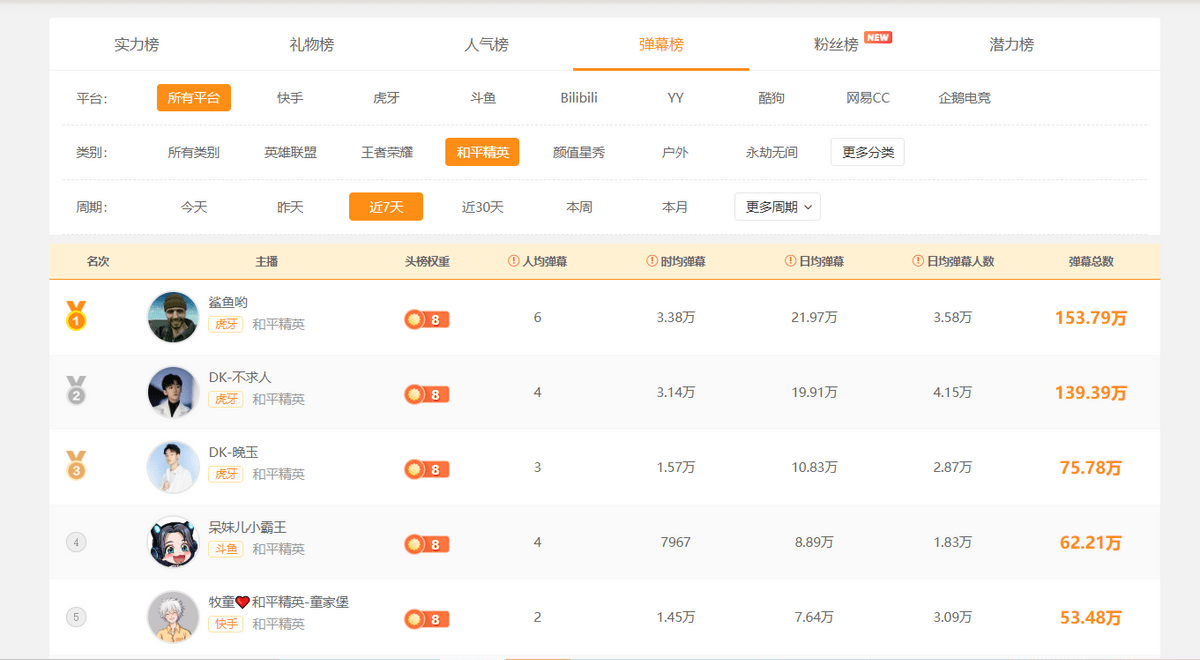Switch to the 粉丝榜 tab
Image resolution: width=1200 pixels, height=660 pixels.
836,44
